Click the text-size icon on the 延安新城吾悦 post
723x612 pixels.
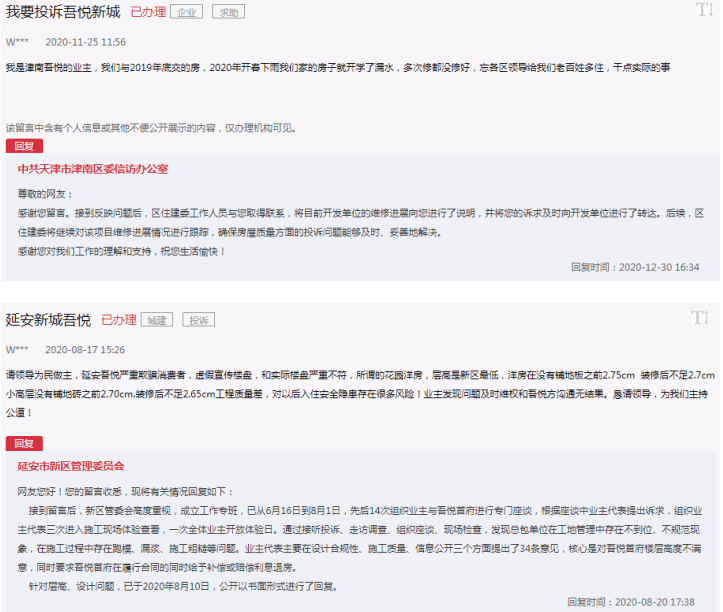703,318
